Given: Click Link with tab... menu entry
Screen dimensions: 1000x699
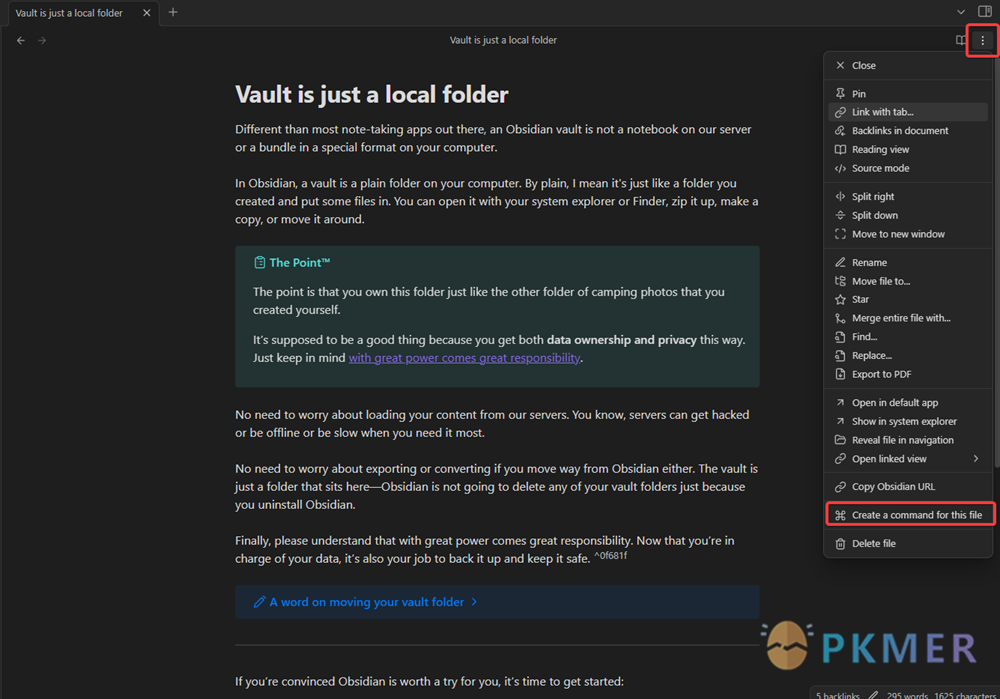Looking at the screenshot, I should tap(908, 112).
